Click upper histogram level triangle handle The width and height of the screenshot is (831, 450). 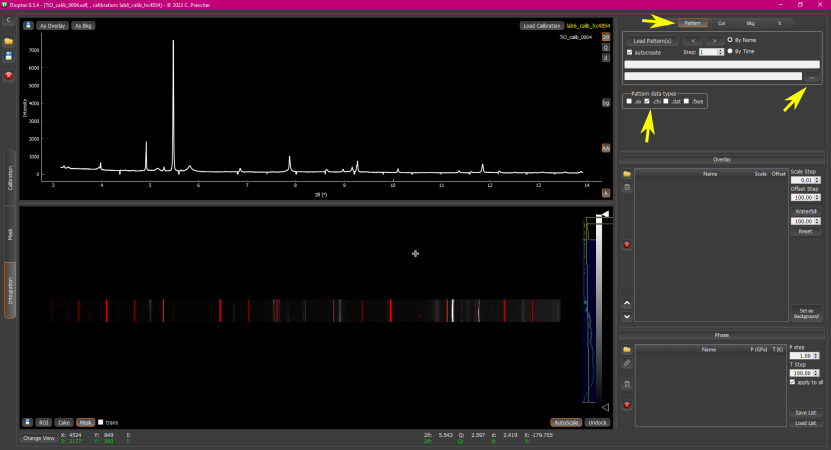pos(605,214)
